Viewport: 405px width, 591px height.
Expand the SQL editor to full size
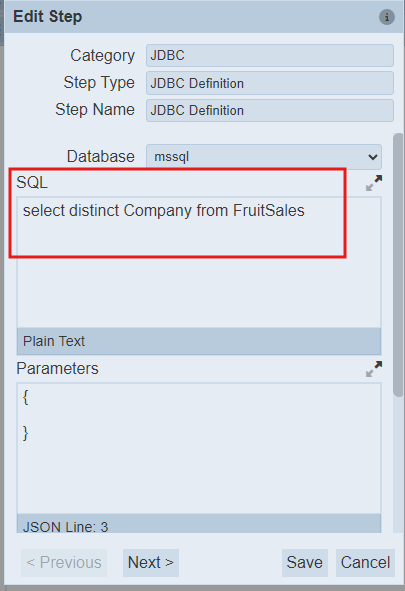374,183
